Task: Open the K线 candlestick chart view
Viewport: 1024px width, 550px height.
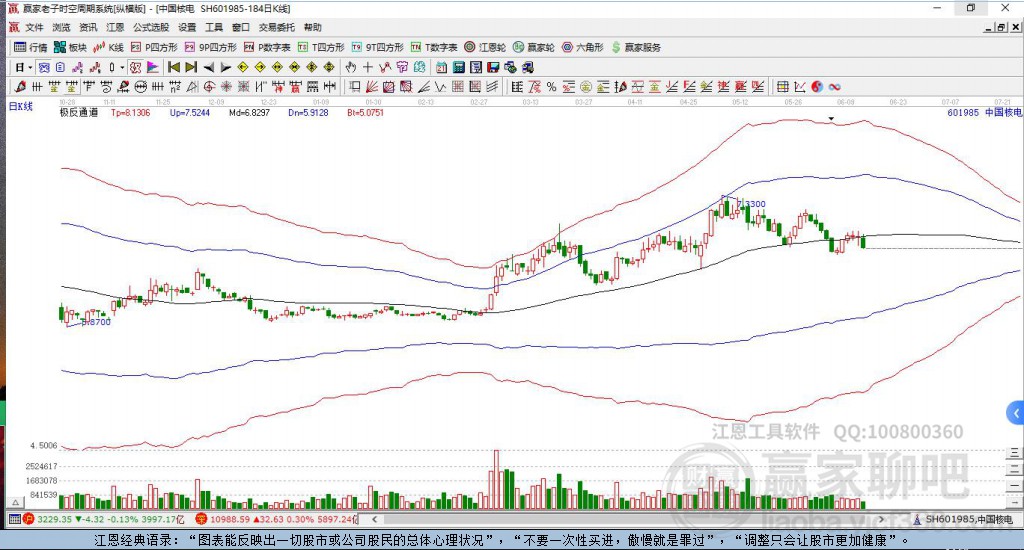Action: click(109, 47)
